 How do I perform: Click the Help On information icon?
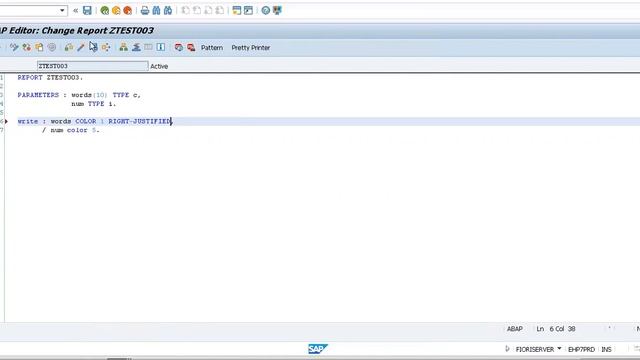click(x=161, y=48)
